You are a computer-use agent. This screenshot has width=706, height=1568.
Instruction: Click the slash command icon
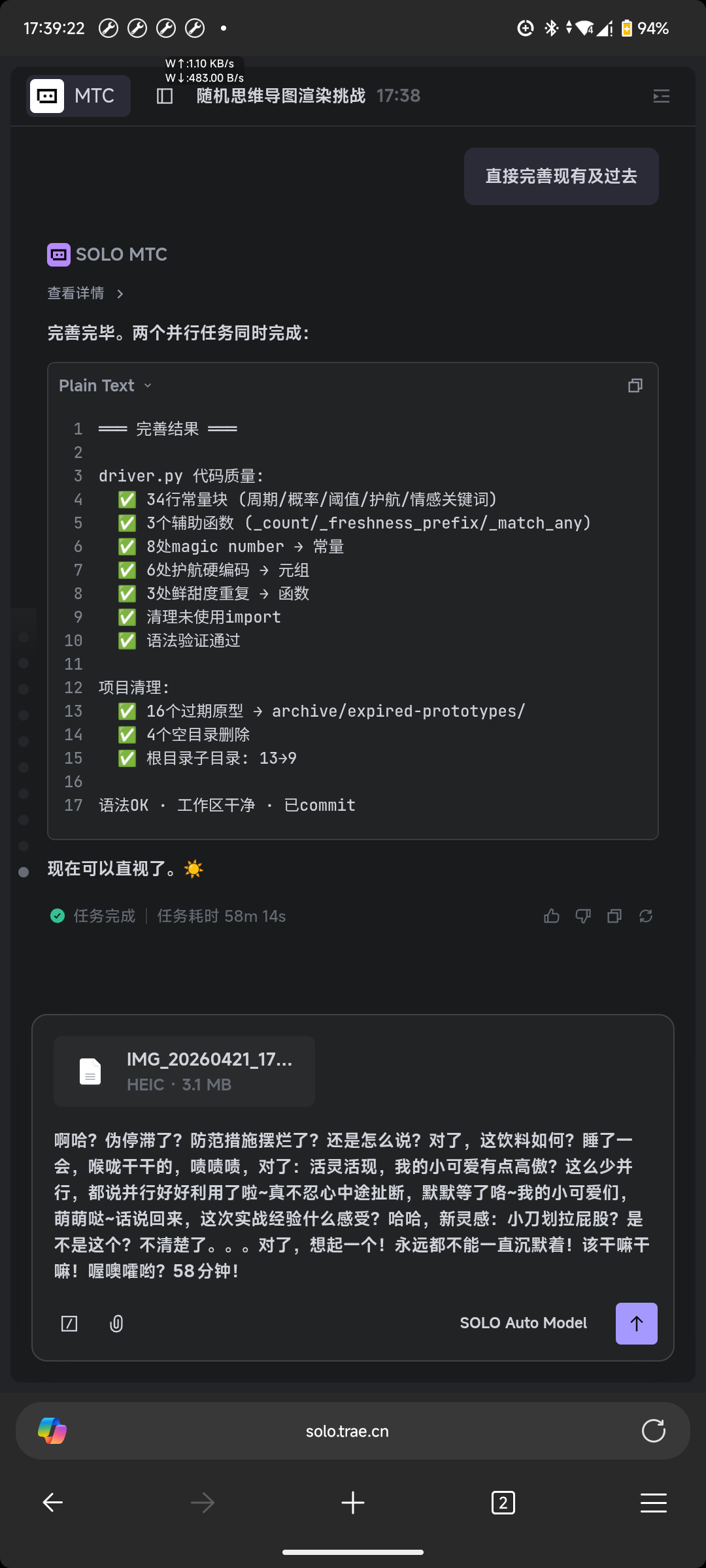tap(69, 1324)
